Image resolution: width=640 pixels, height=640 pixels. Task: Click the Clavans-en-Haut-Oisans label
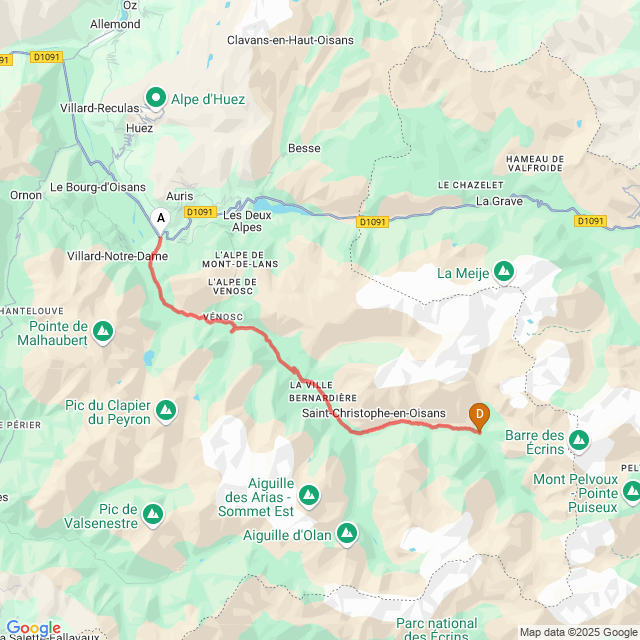pyautogui.click(x=290, y=40)
